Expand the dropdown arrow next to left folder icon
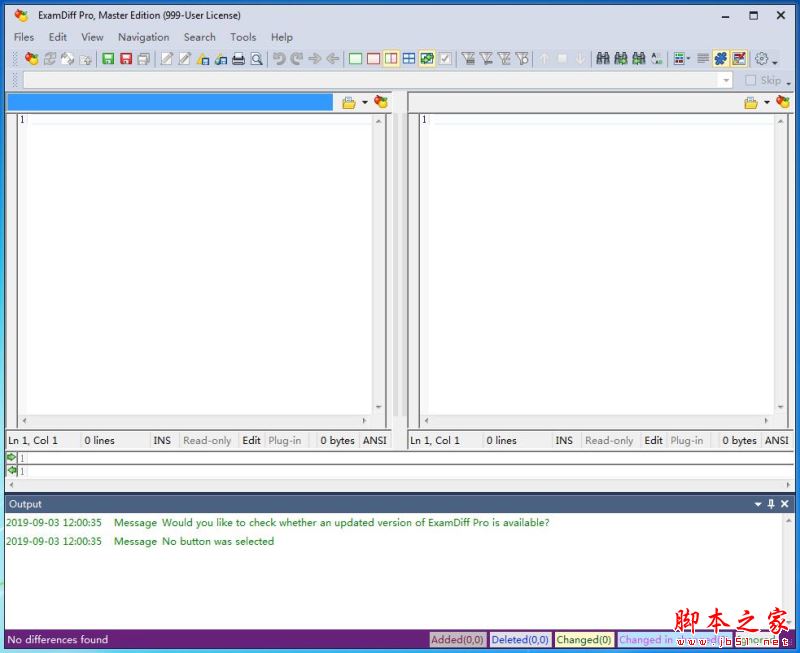The width and height of the screenshot is (800, 653). tap(365, 103)
